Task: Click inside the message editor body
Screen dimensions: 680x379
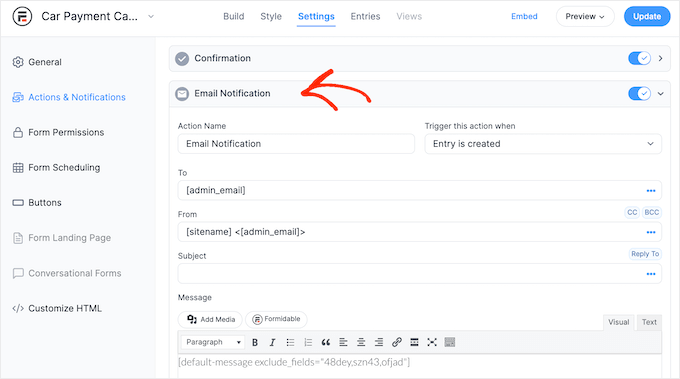Action: [x=420, y=366]
